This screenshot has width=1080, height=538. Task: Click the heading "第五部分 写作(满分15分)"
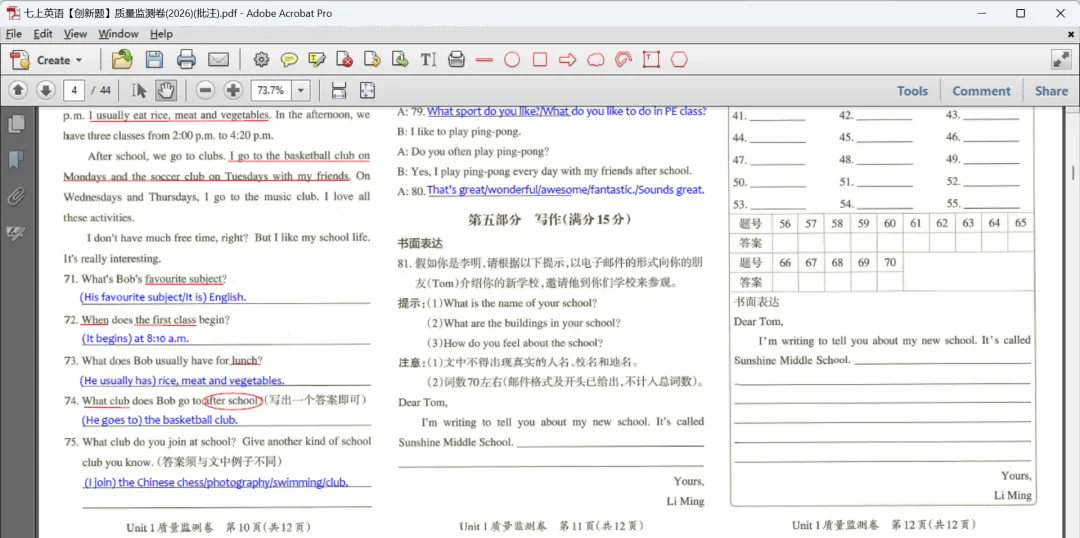click(550, 220)
